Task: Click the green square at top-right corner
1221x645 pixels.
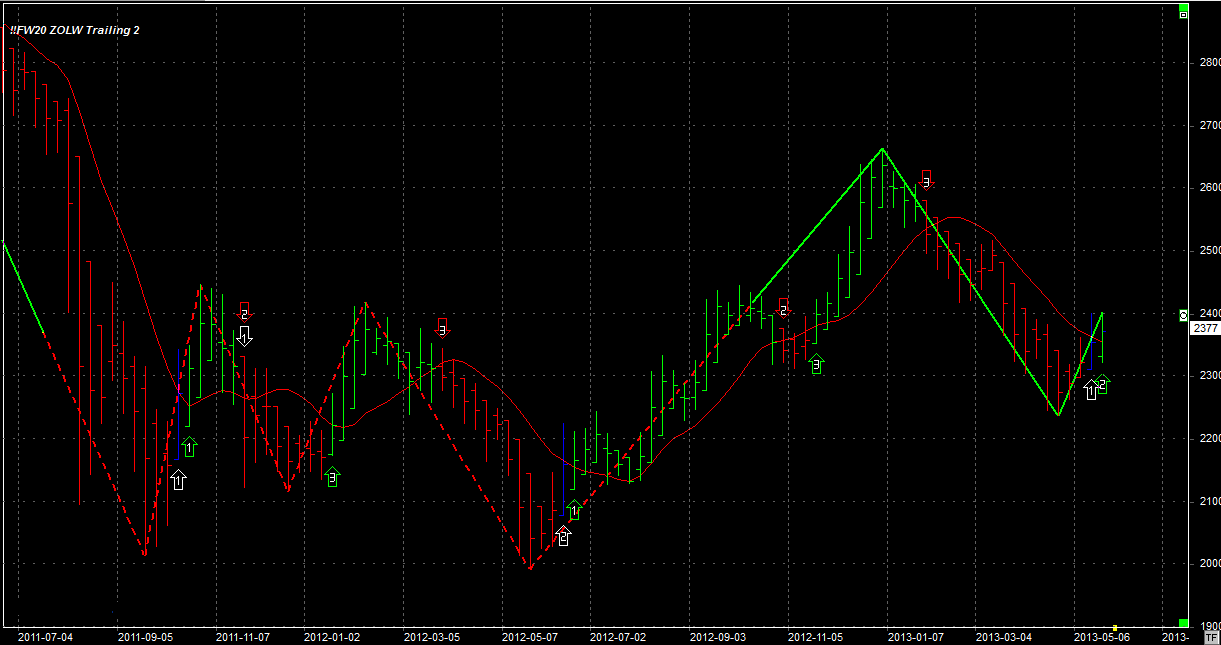Action: coord(1184,14)
